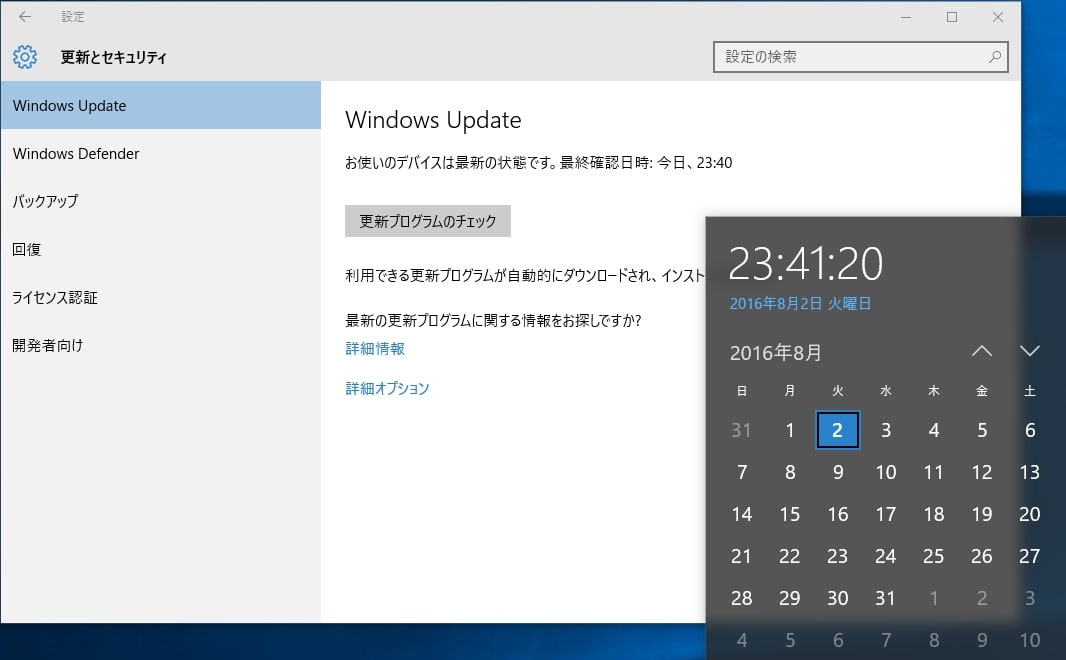
Task: Click the 更新とセキュリティ title
Action: (114, 57)
